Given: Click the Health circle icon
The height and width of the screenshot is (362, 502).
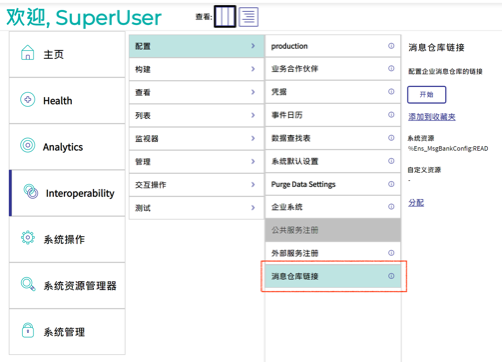Looking at the screenshot, I should coord(28,99).
